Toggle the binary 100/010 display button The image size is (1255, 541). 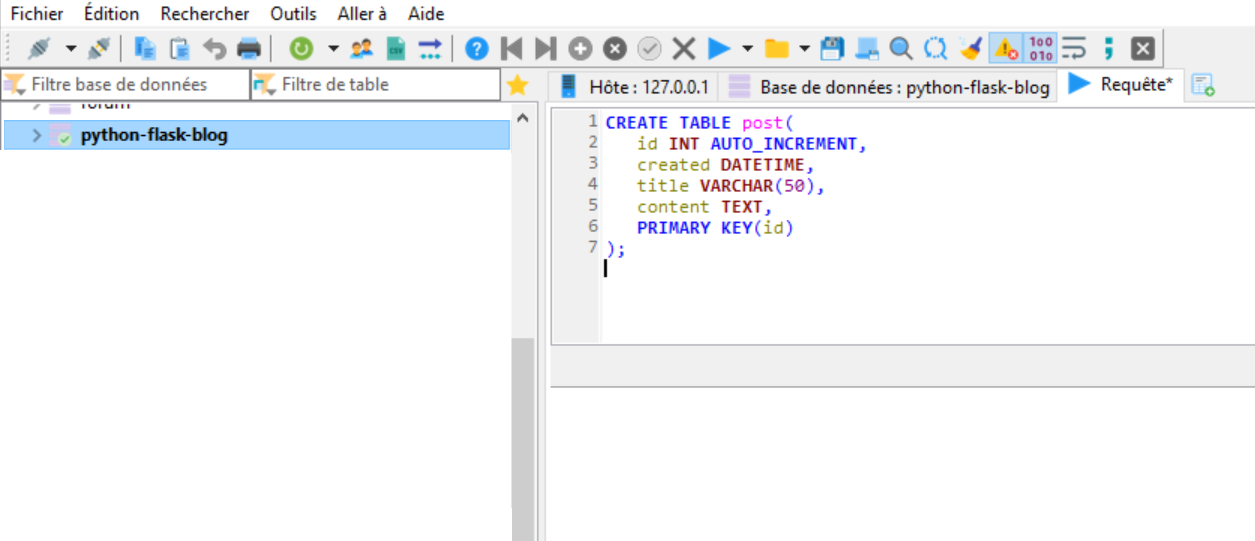[x=1040, y=48]
